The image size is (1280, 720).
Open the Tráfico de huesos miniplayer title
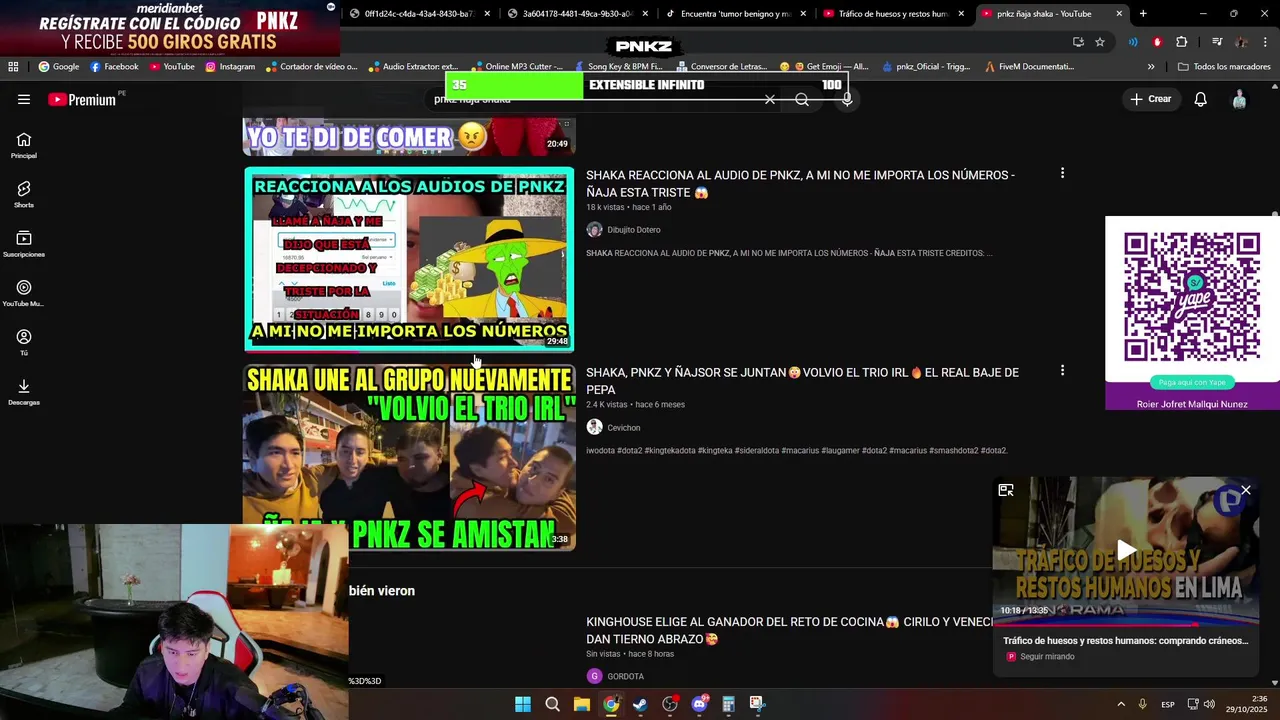point(1125,641)
